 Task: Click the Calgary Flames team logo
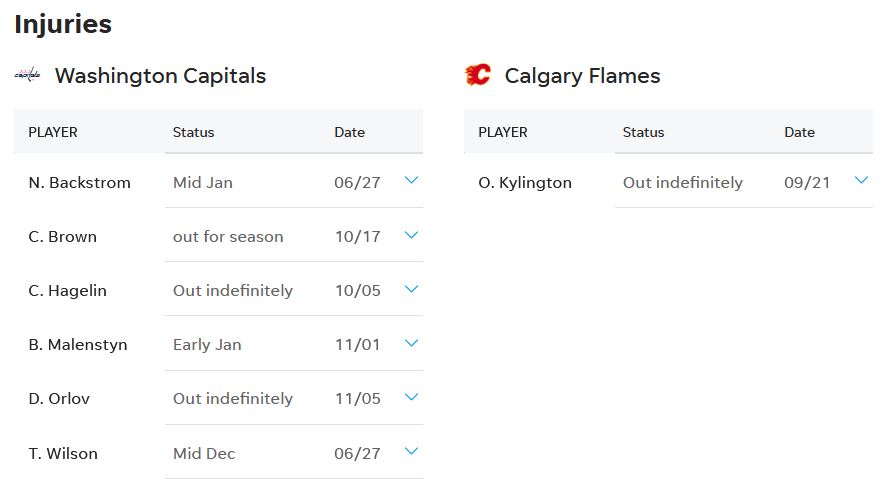pyautogui.click(x=477, y=74)
